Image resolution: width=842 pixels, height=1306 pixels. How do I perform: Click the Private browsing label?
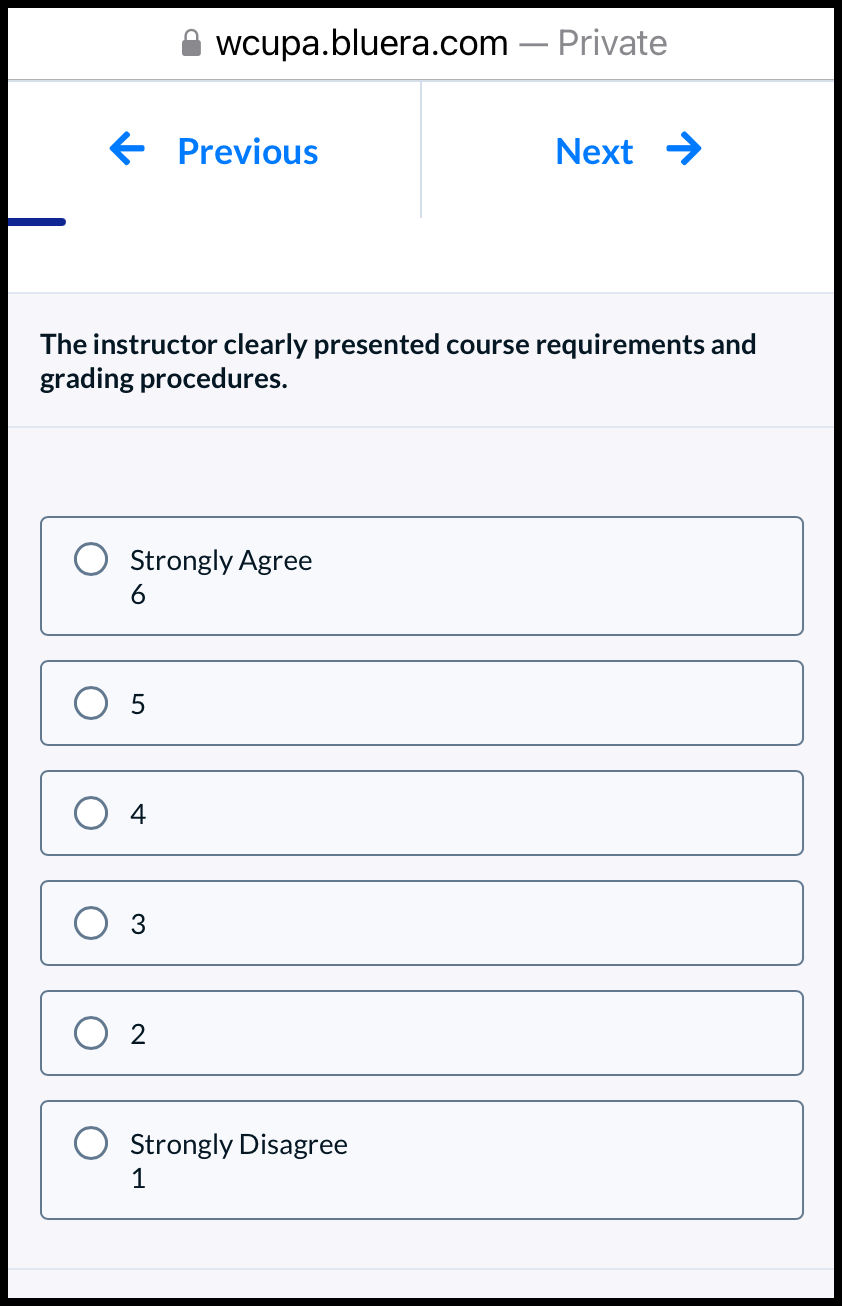pyautogui.click(x=612, y=43)
